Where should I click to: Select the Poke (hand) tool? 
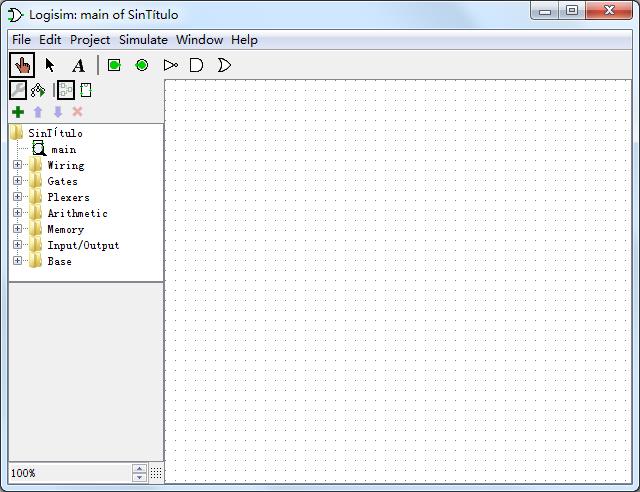(x=22, y=66)
